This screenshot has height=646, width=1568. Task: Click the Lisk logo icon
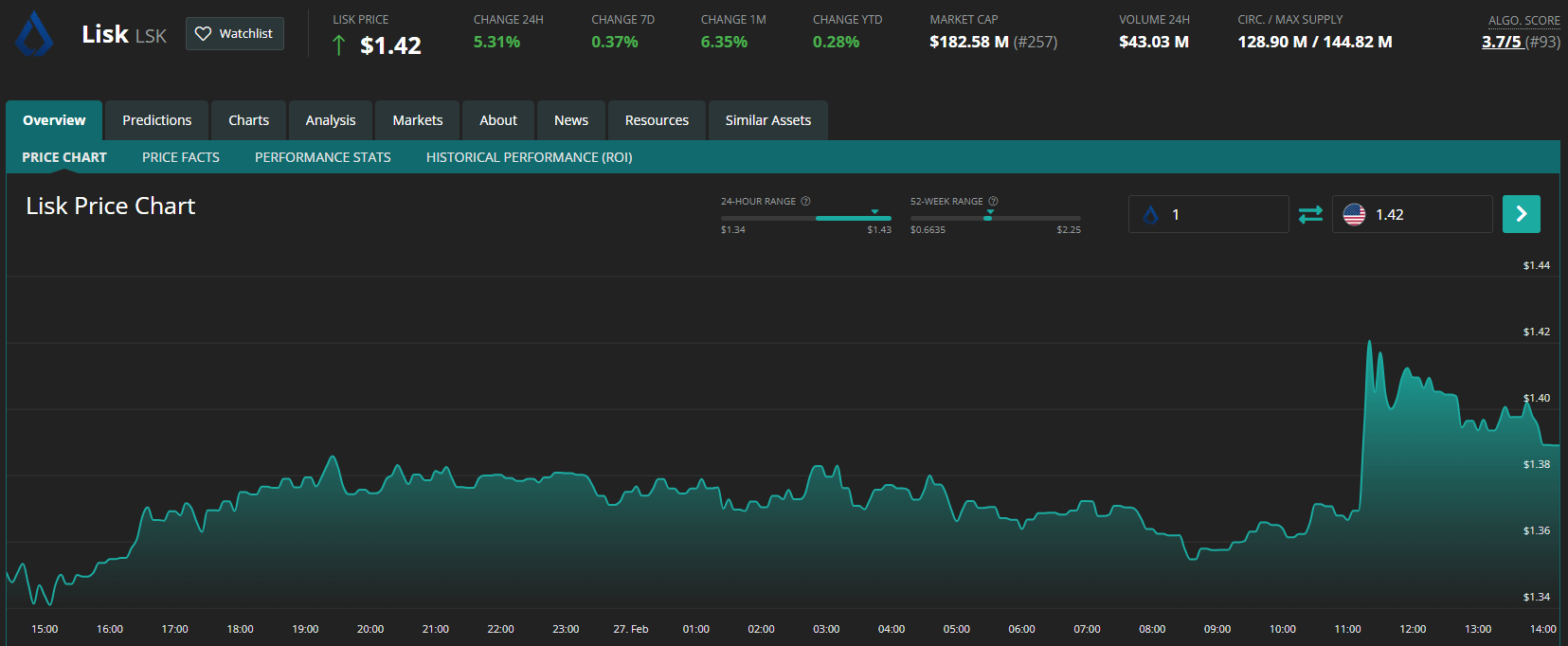point(35,34)
